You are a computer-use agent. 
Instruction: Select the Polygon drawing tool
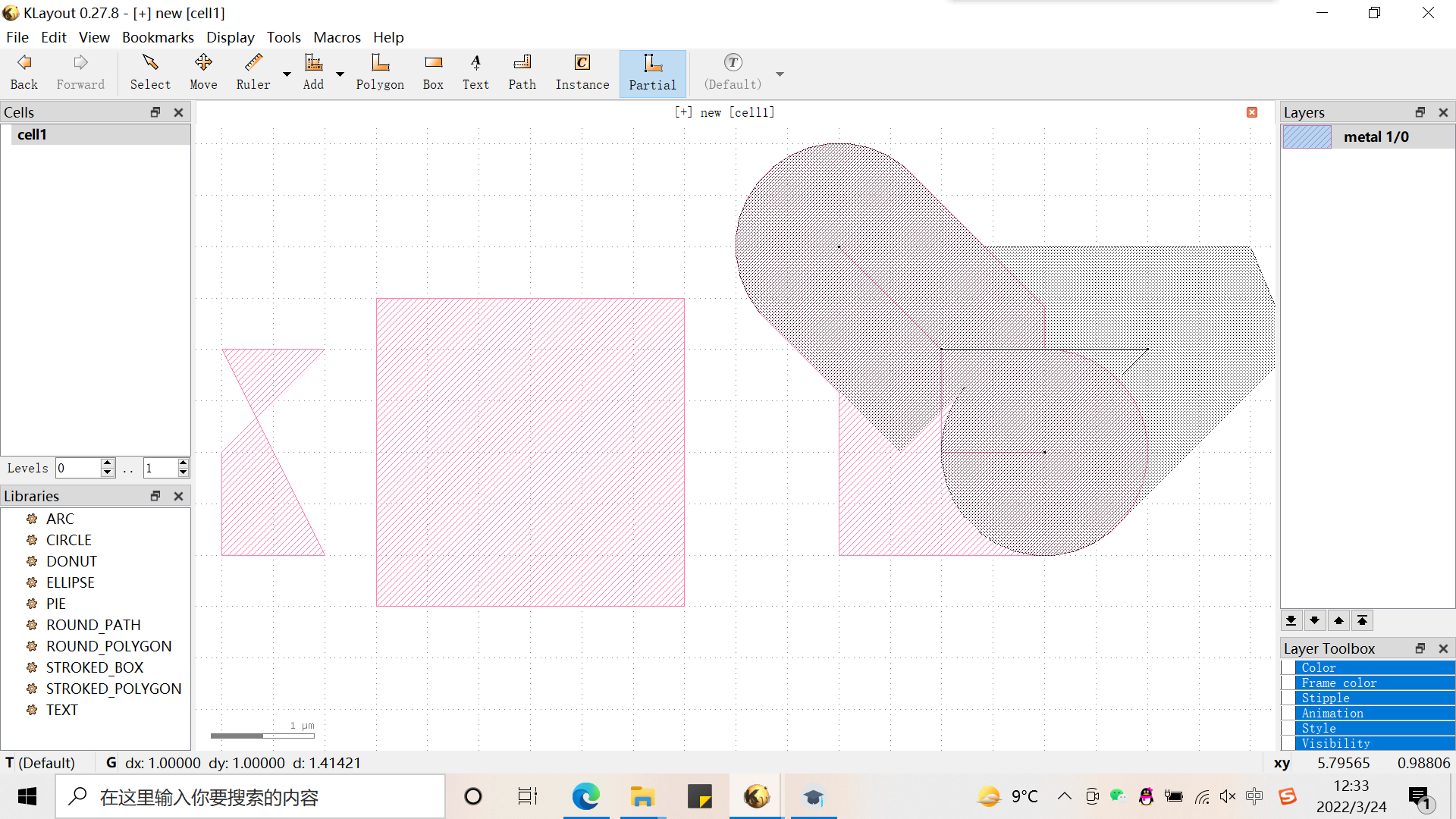[379, 73]
